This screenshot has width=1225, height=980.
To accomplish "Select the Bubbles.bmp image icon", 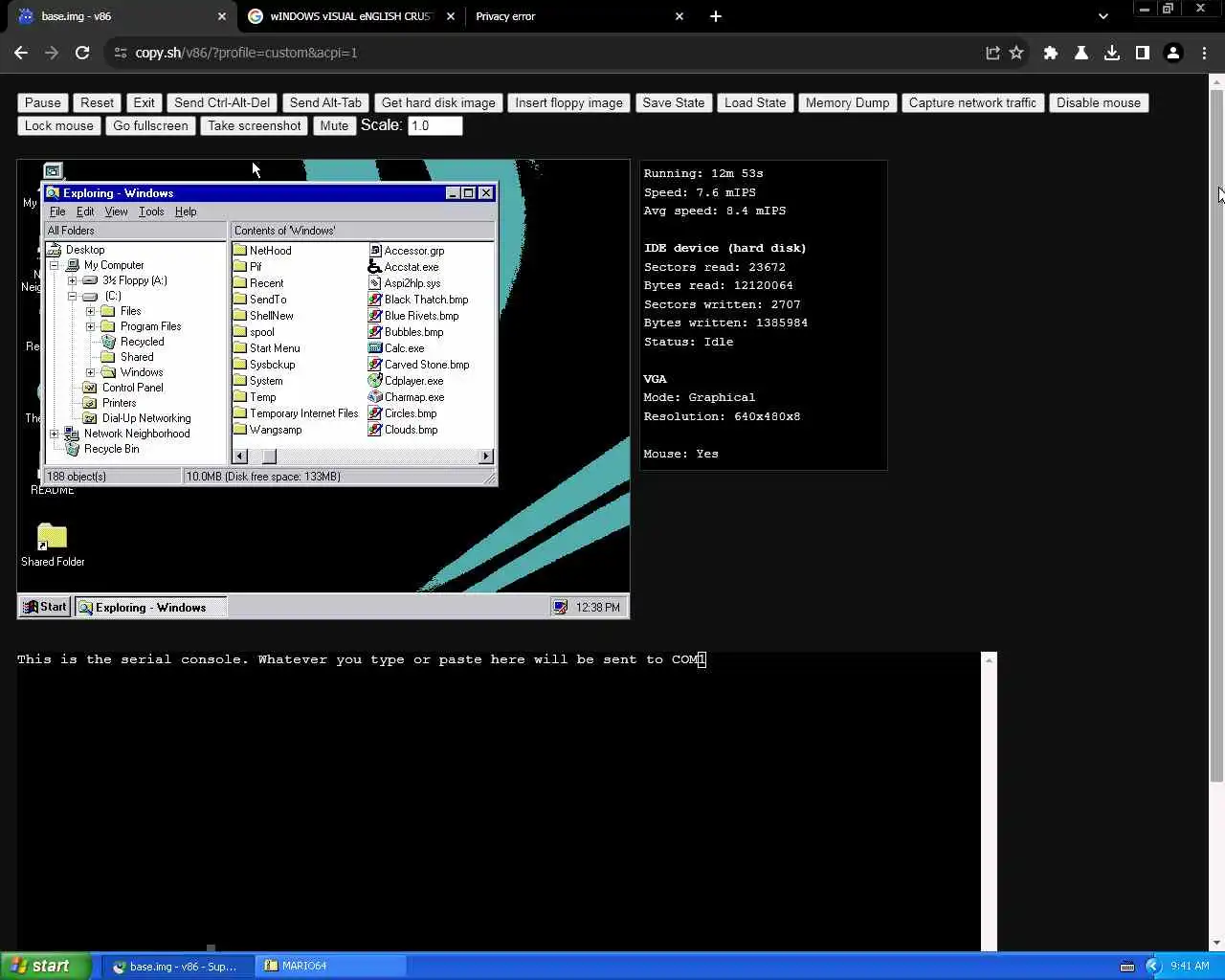I will point(375,332).
